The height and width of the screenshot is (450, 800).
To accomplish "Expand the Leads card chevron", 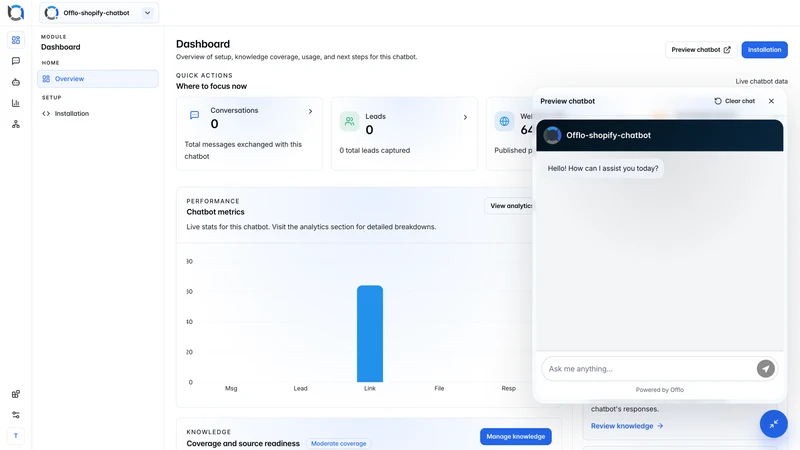I will click(465, 117).
